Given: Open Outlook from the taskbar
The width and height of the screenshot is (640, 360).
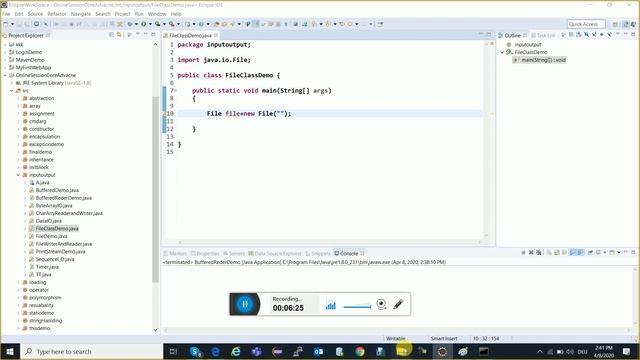Looking at the screenshot, I should click(x=318, y=351).
